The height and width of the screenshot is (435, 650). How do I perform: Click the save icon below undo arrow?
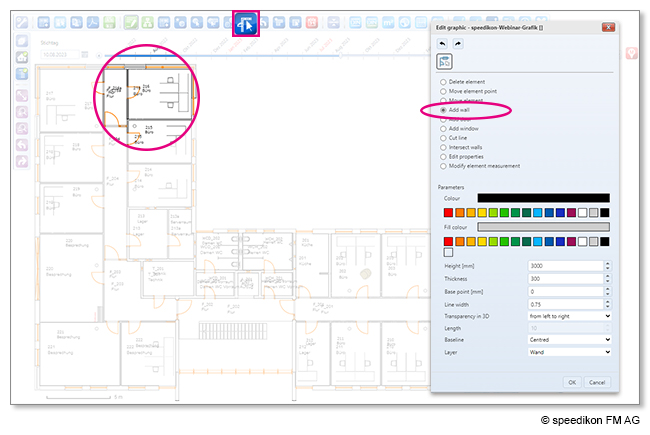[x=444, y=62]
